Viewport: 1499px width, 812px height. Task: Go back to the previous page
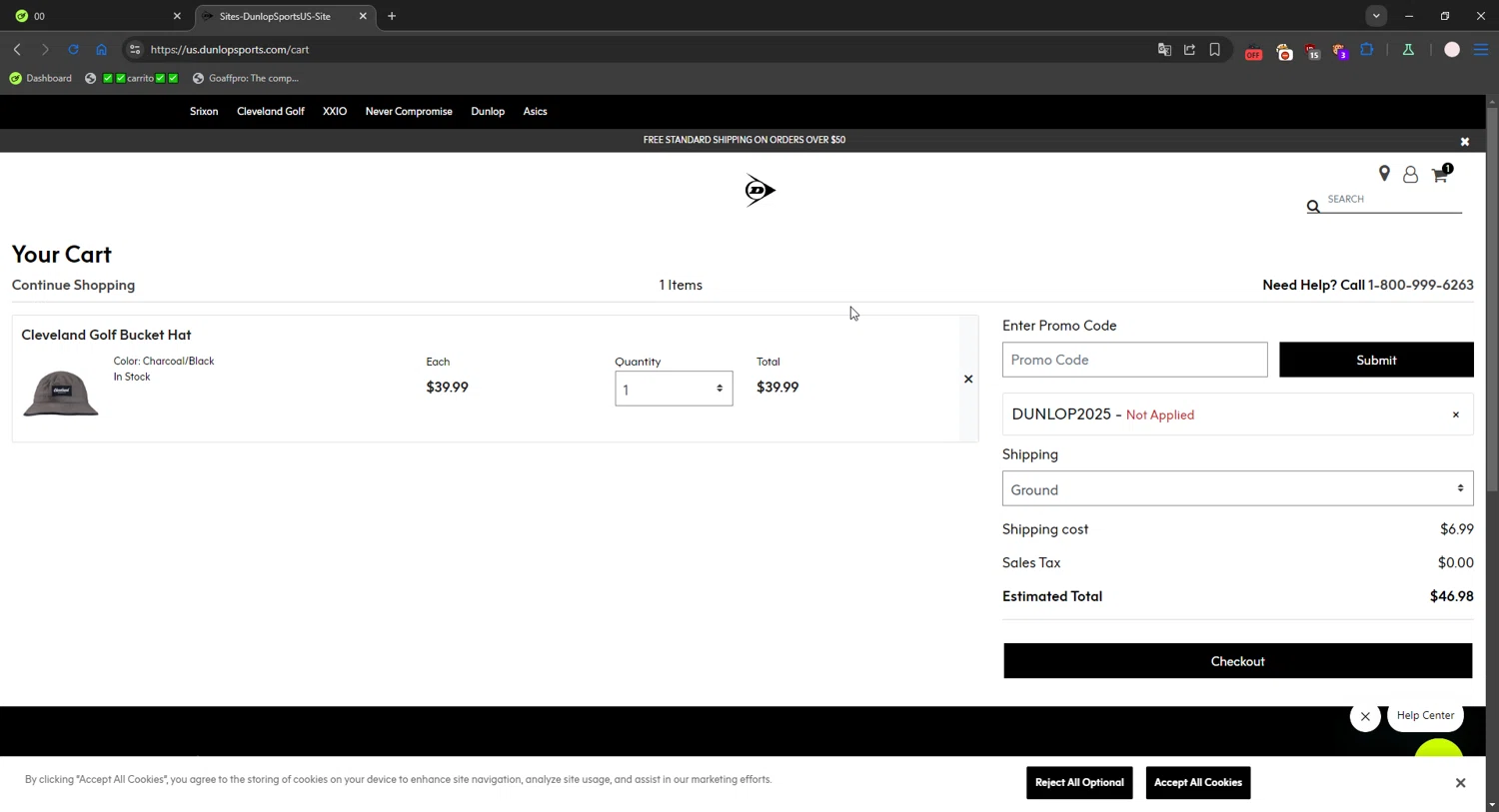pos(17,49)
